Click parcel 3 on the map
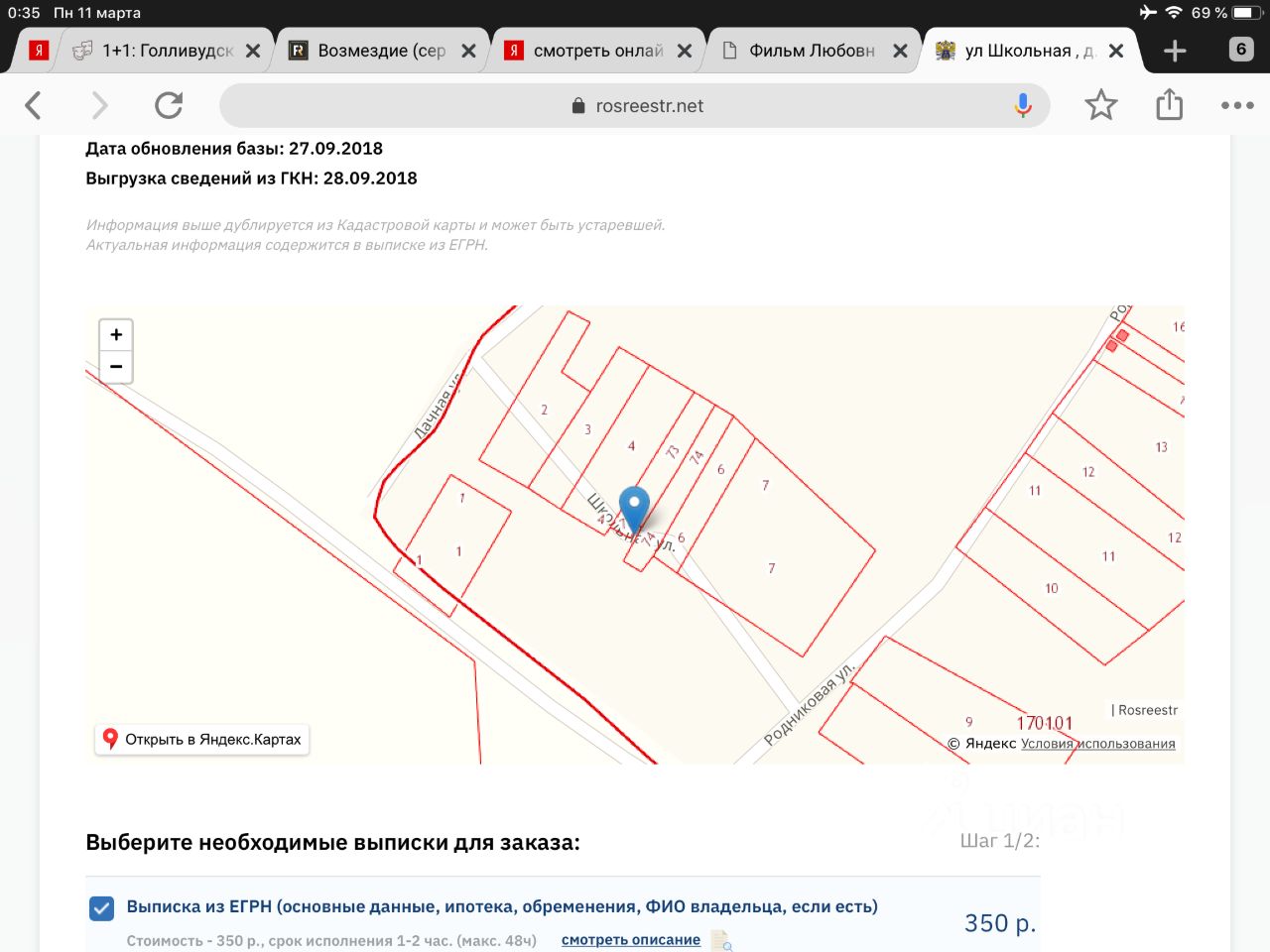This screenshot has width=1270, height=952. tap(587, 429)
